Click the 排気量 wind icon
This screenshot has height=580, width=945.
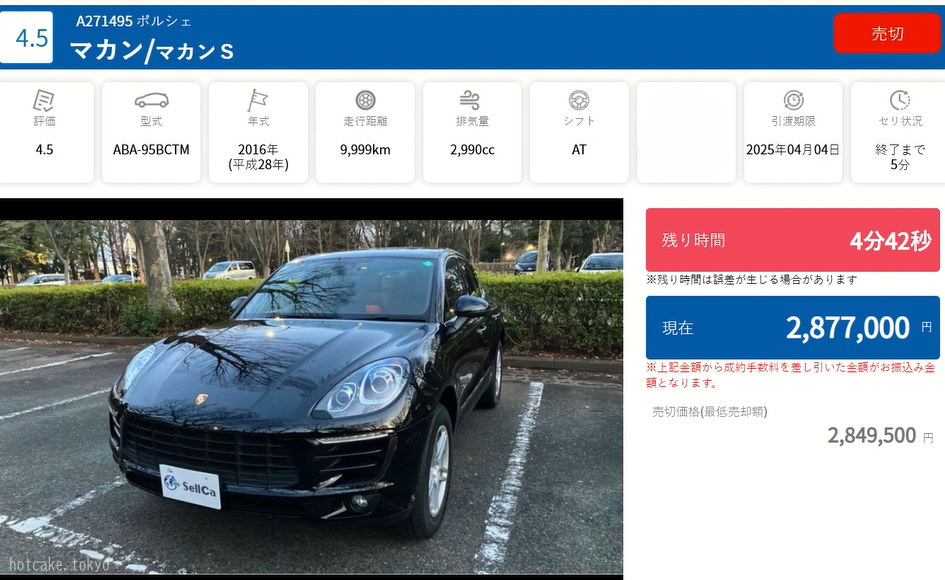pos(470,100)
